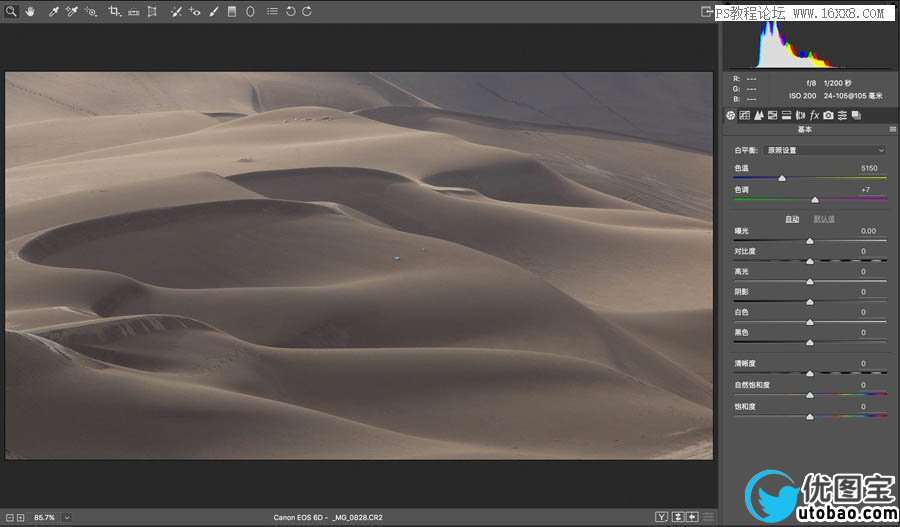900x527 pixels.
Task: Swap before and after settings
Action: tap(678, 517)
